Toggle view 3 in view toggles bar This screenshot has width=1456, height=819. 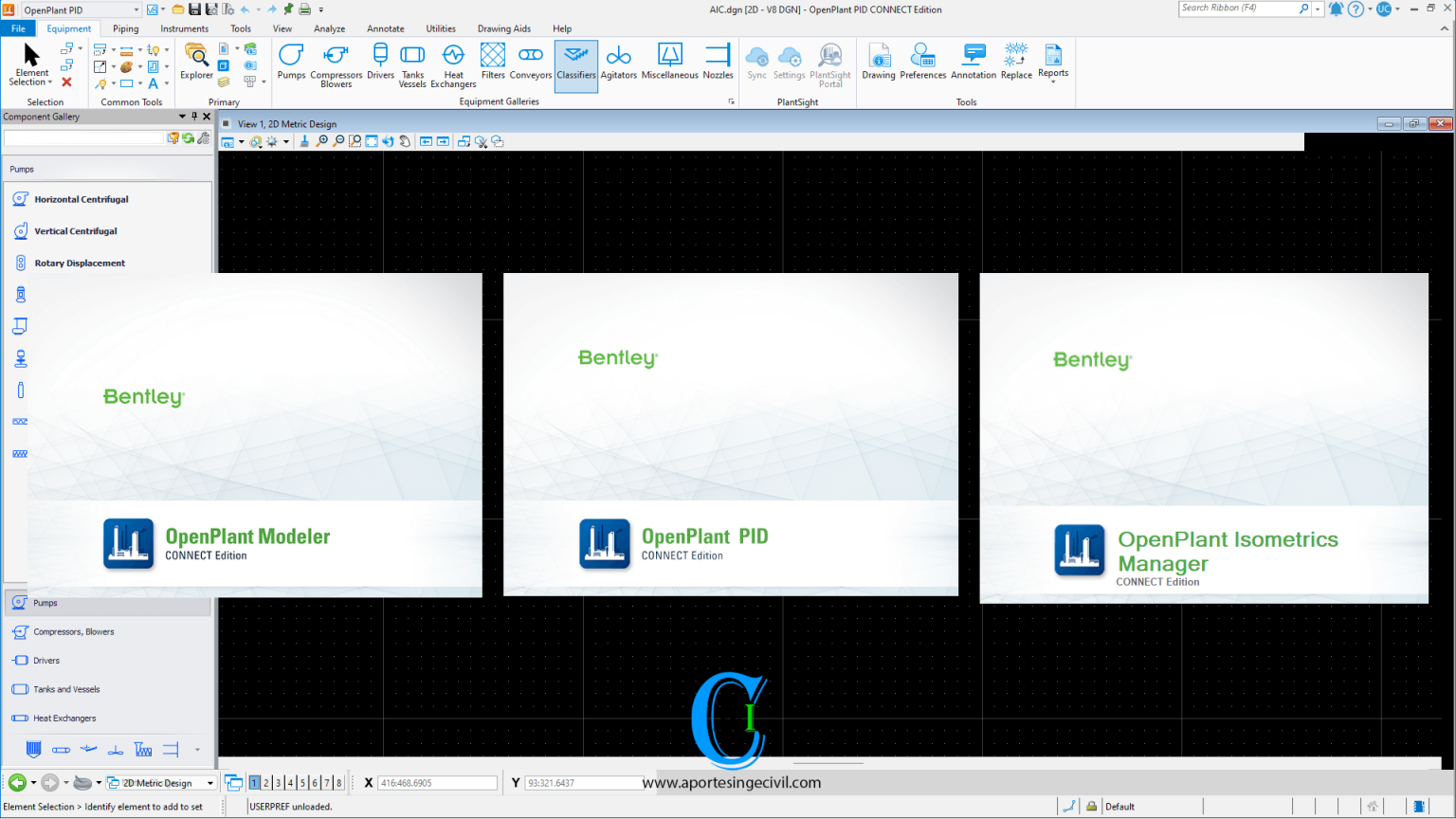click(279, 783)
